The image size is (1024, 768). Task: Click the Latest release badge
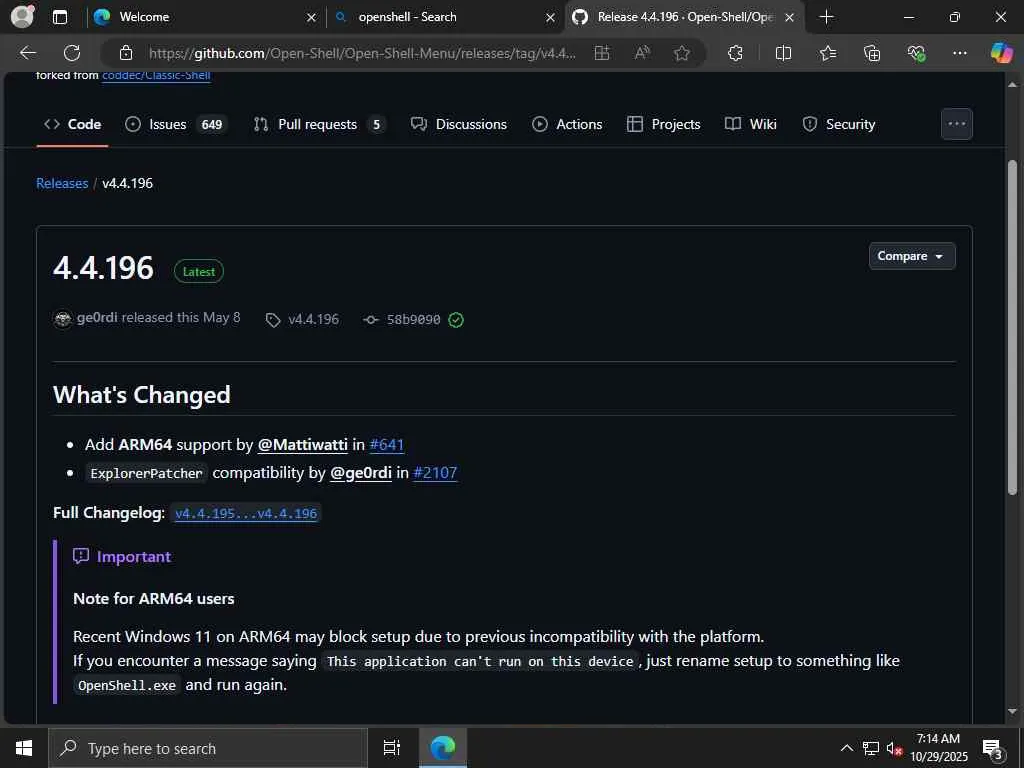coord(199,272)
